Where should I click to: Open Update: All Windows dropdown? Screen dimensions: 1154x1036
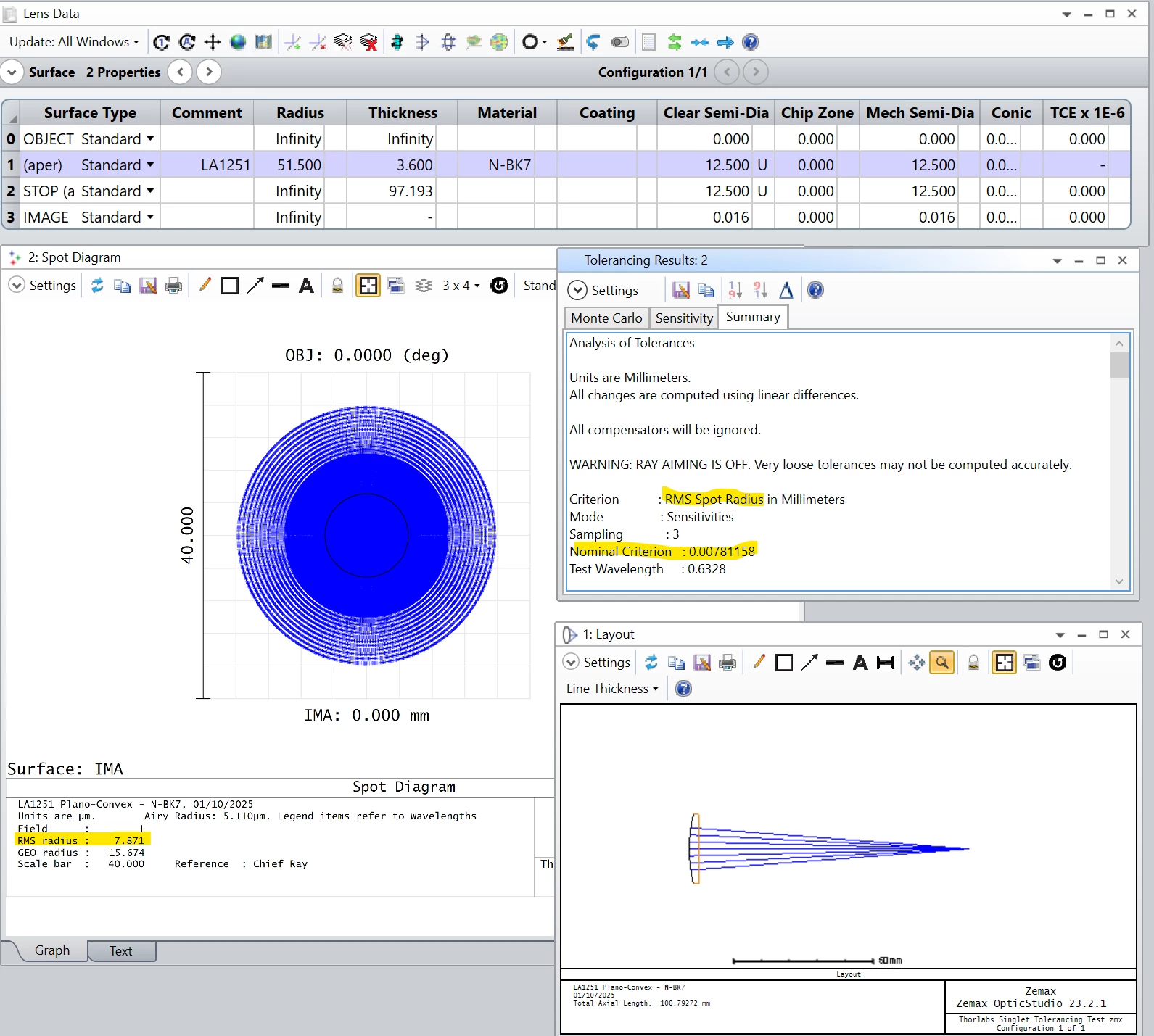(73, 42)
